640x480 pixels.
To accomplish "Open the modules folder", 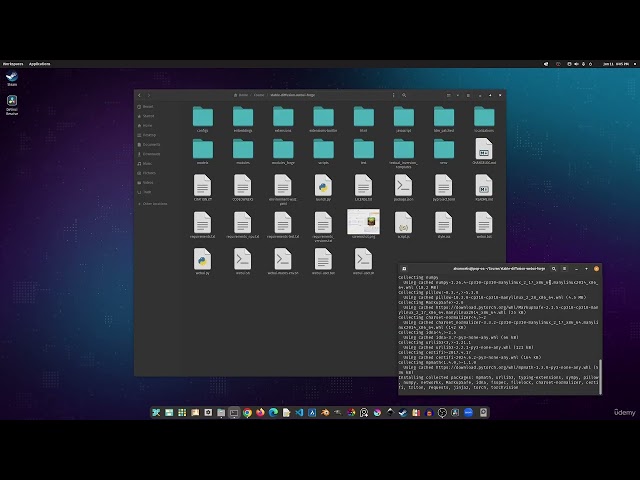I will click(x=243, y=149).
